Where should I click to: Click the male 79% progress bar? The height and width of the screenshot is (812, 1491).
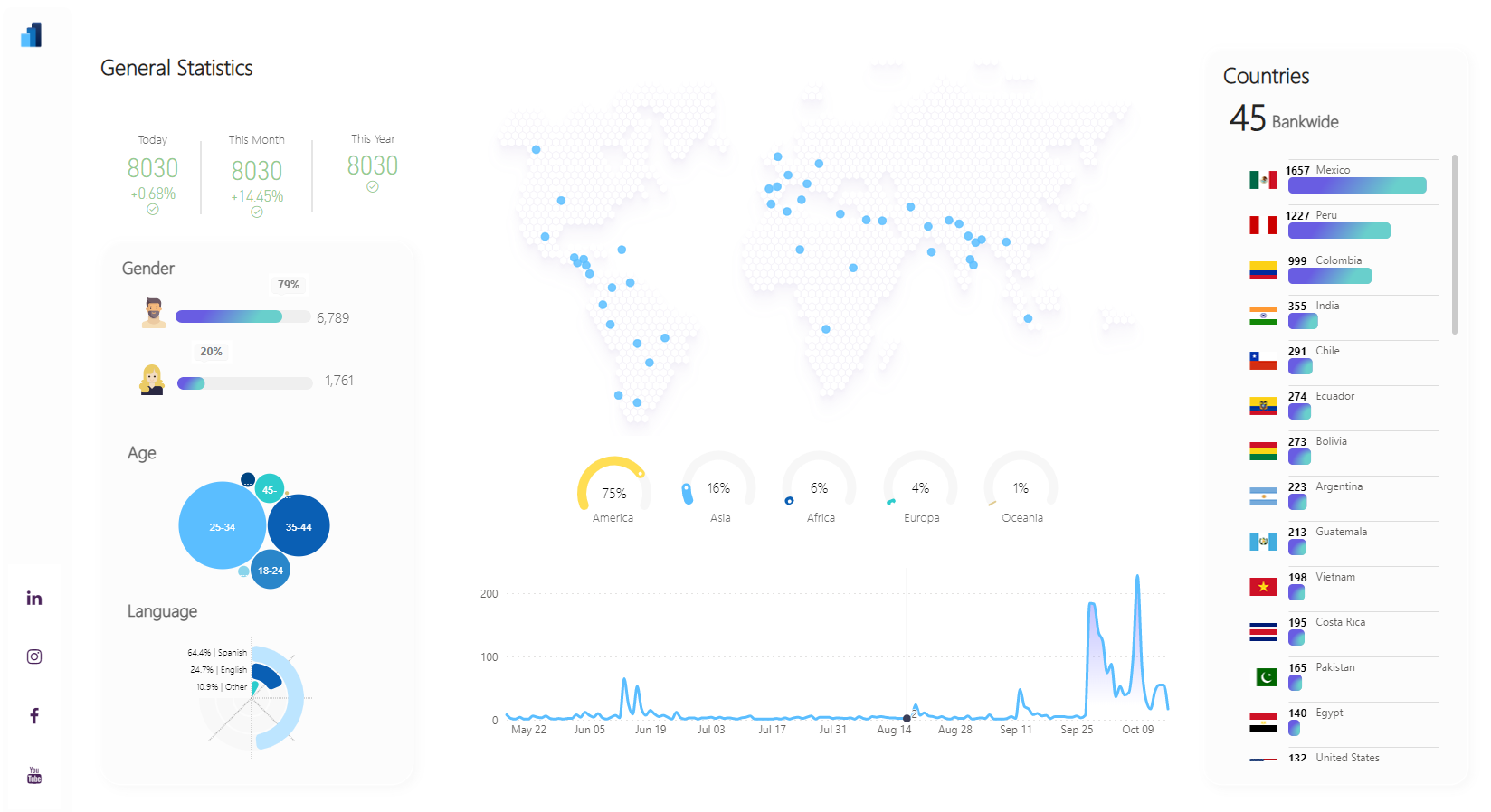coord(243,316)
